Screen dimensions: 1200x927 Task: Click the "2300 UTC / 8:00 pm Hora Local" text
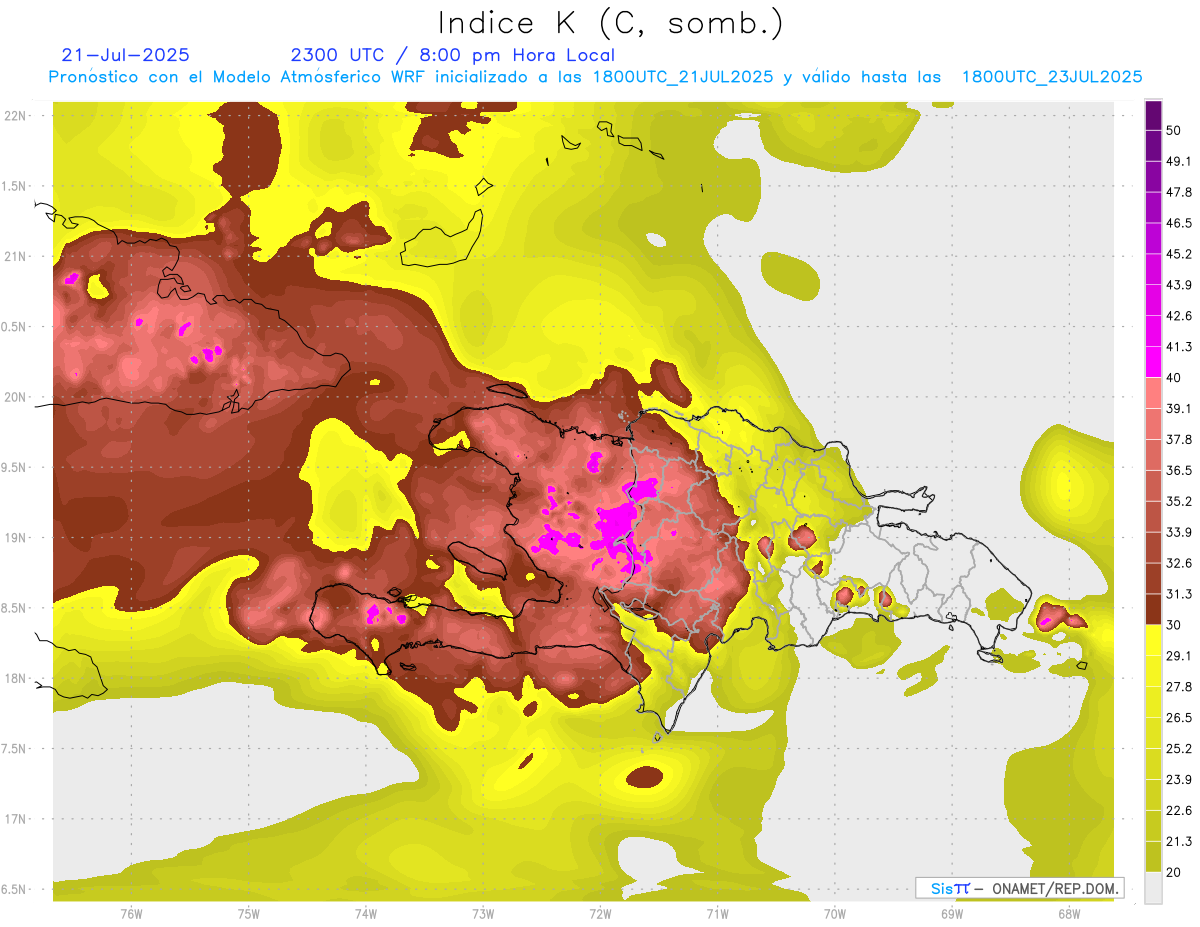[x=453, y=55]
